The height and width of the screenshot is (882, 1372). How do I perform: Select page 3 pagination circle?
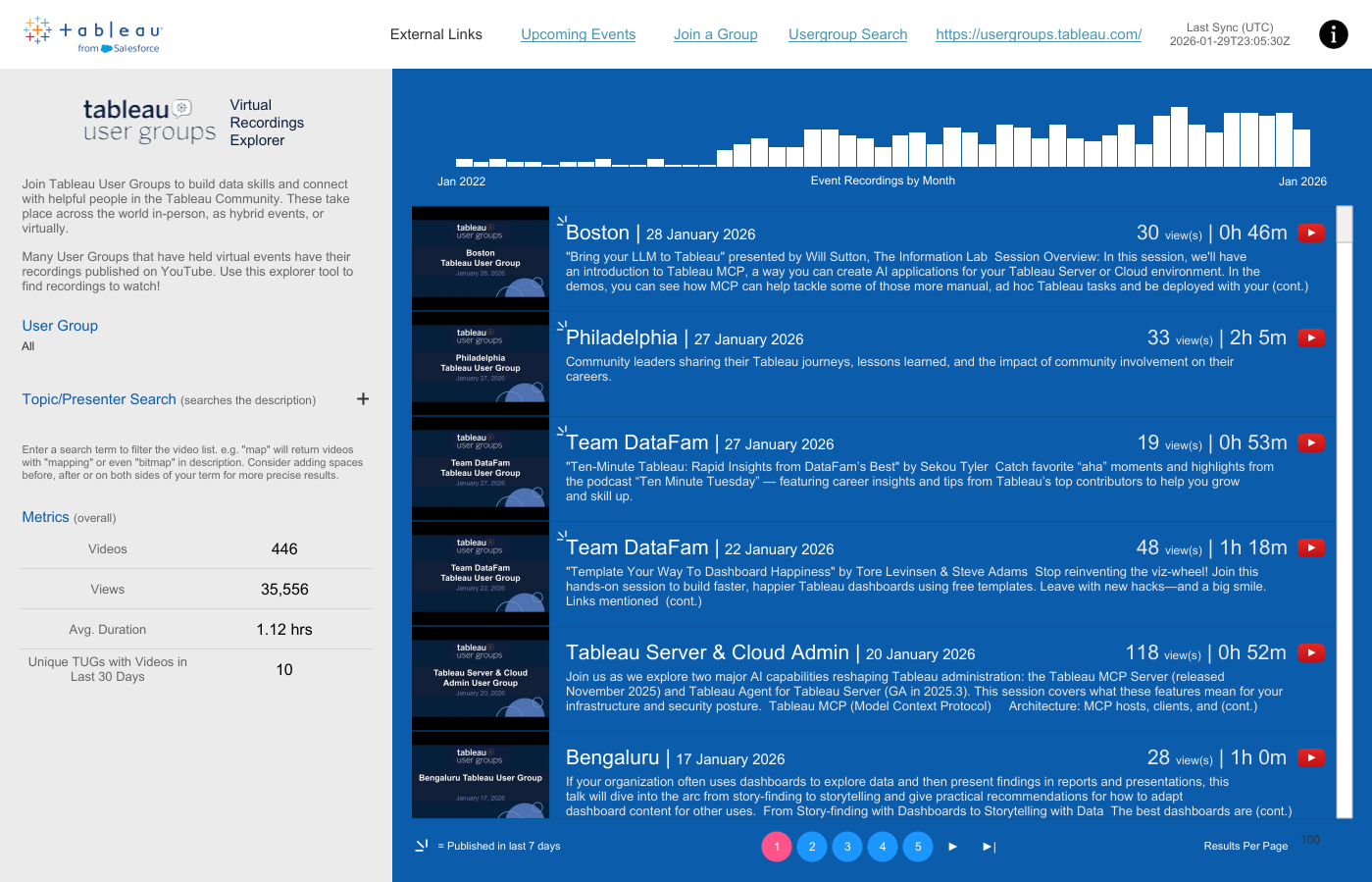[x=847, y=847]
